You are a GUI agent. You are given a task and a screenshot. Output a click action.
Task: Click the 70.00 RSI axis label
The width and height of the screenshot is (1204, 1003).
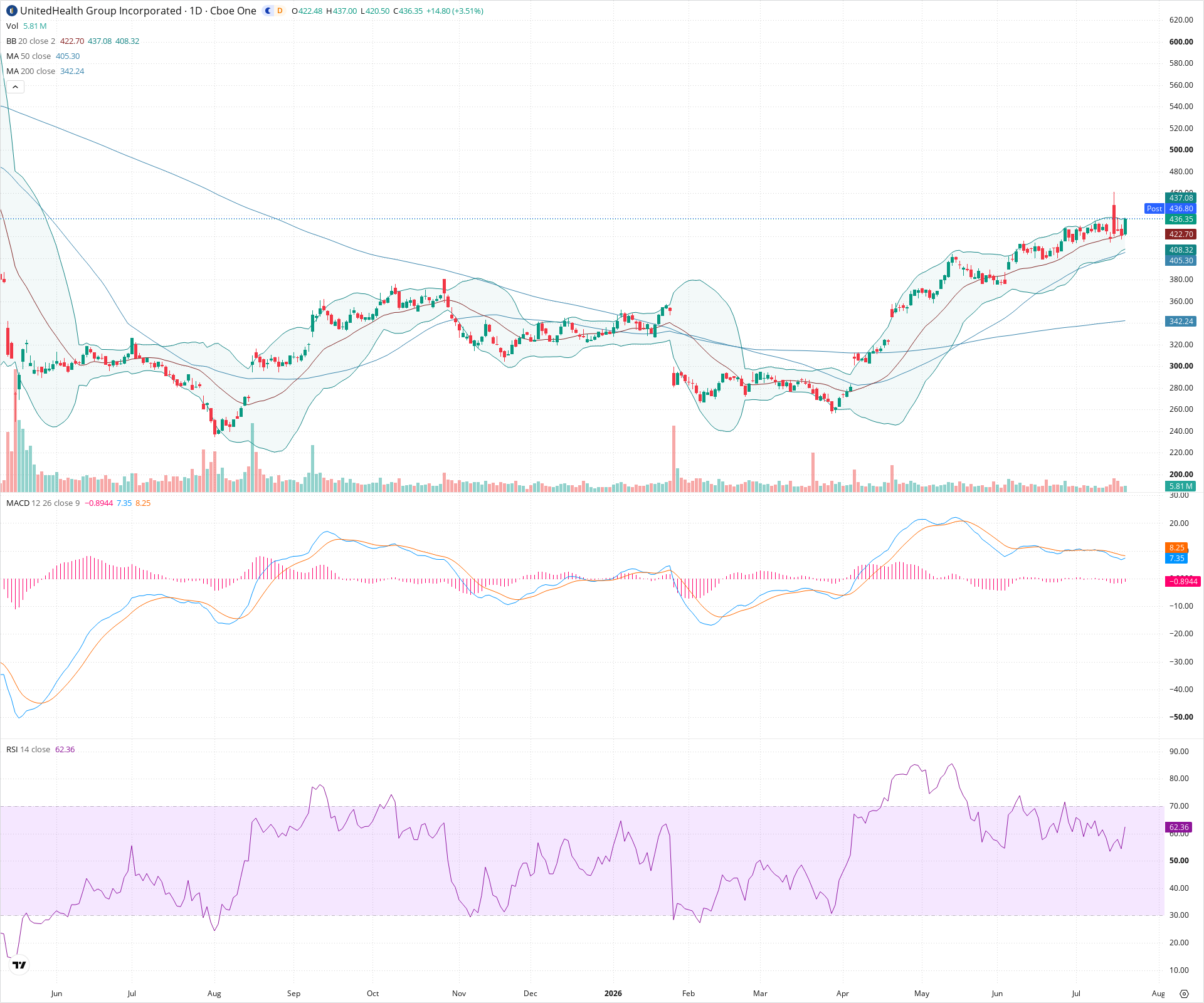(1180, 806)
